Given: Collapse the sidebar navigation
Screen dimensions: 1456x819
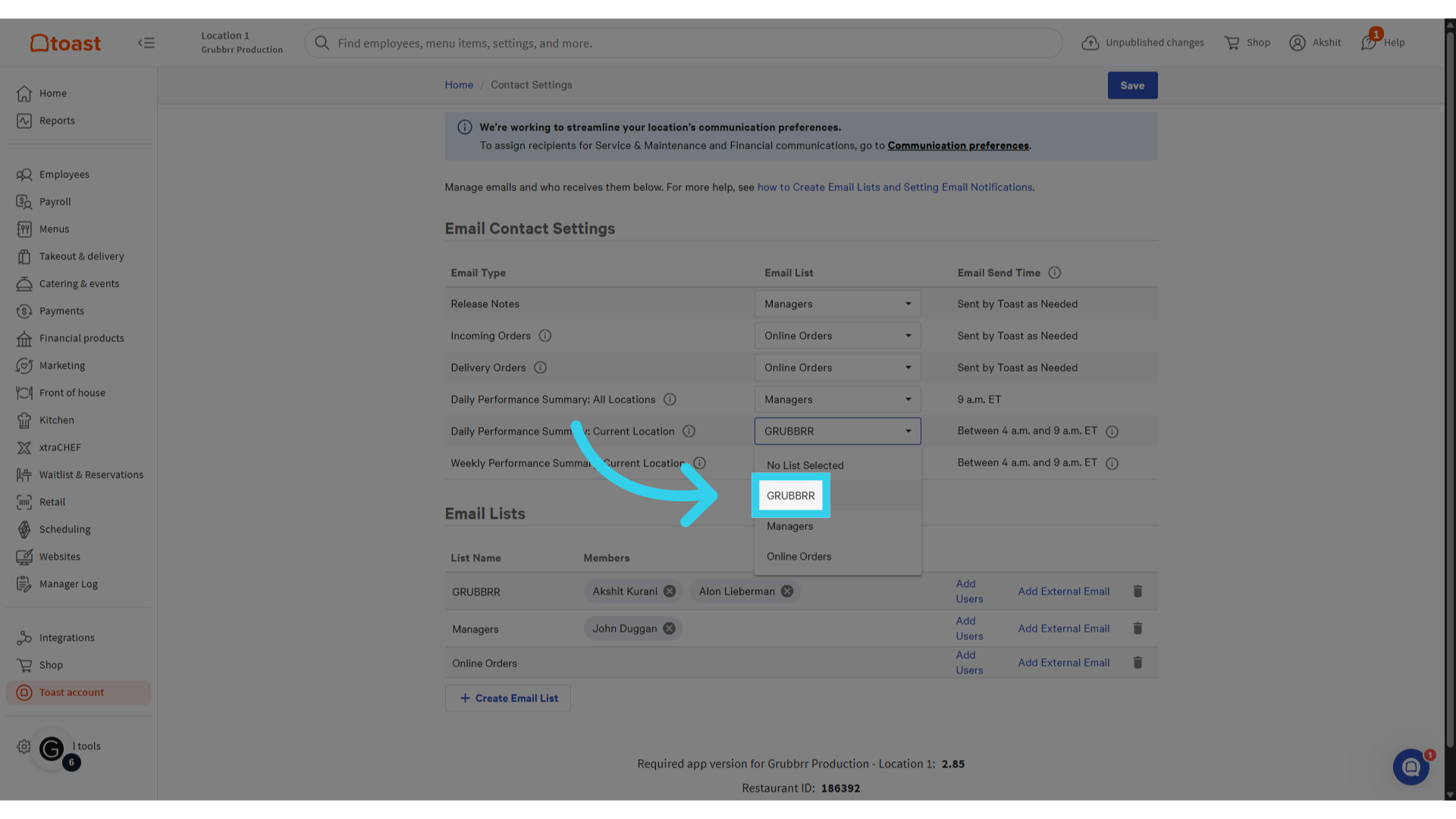Looking at the screenshot, I should [146, 43].
